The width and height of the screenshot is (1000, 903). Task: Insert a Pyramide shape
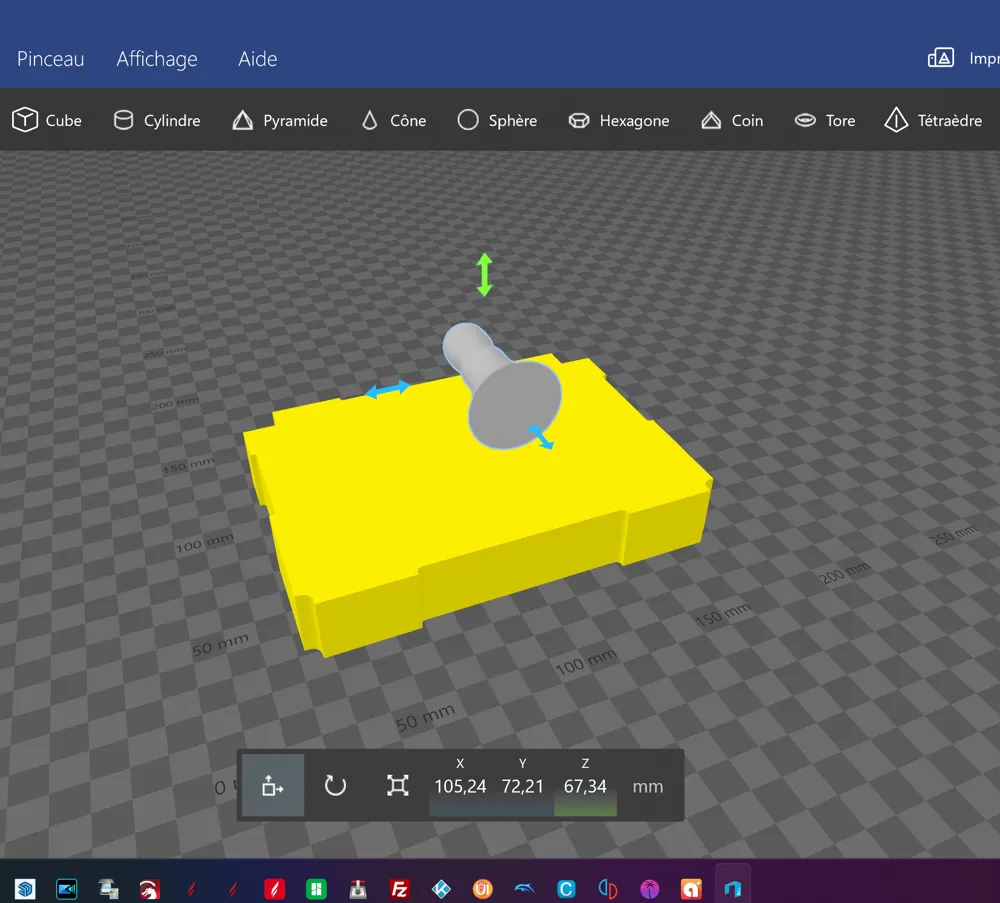pyautogui.click(x=280, y=121)
